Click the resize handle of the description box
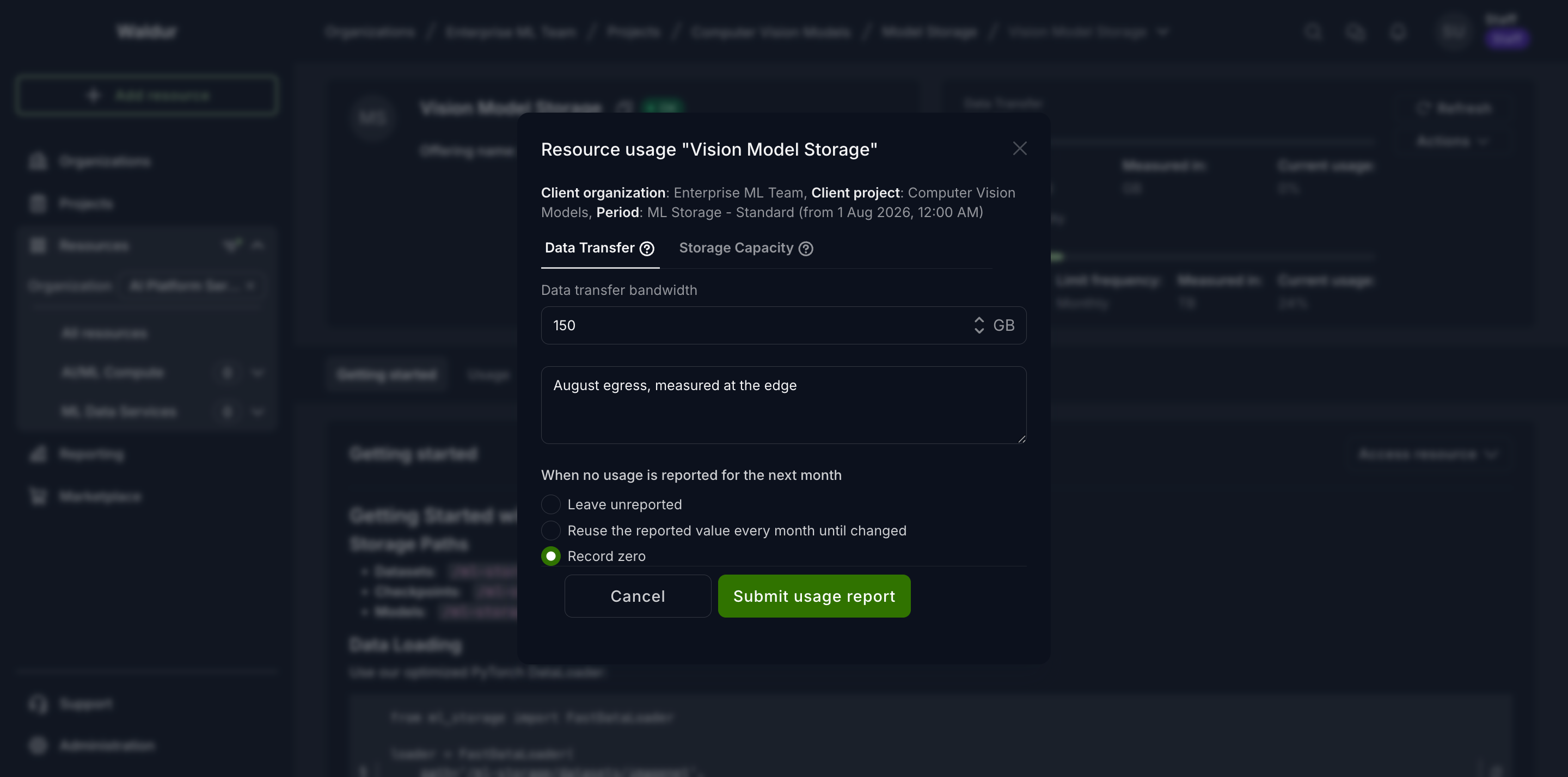1568x777 pixels. coord(1021,439)
